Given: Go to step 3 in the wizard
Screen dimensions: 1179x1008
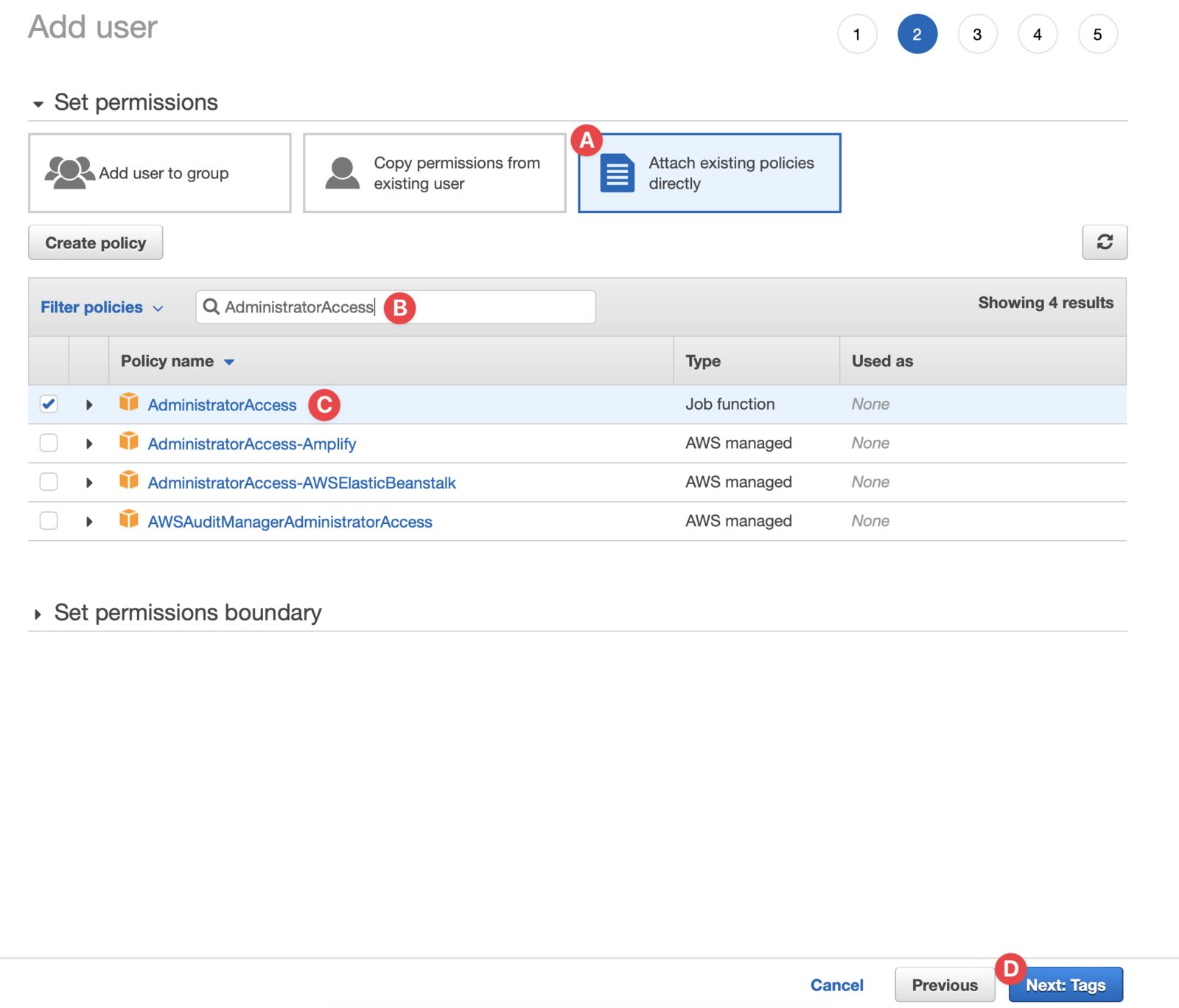Looking at the screenshot, I should coord(977,34).
